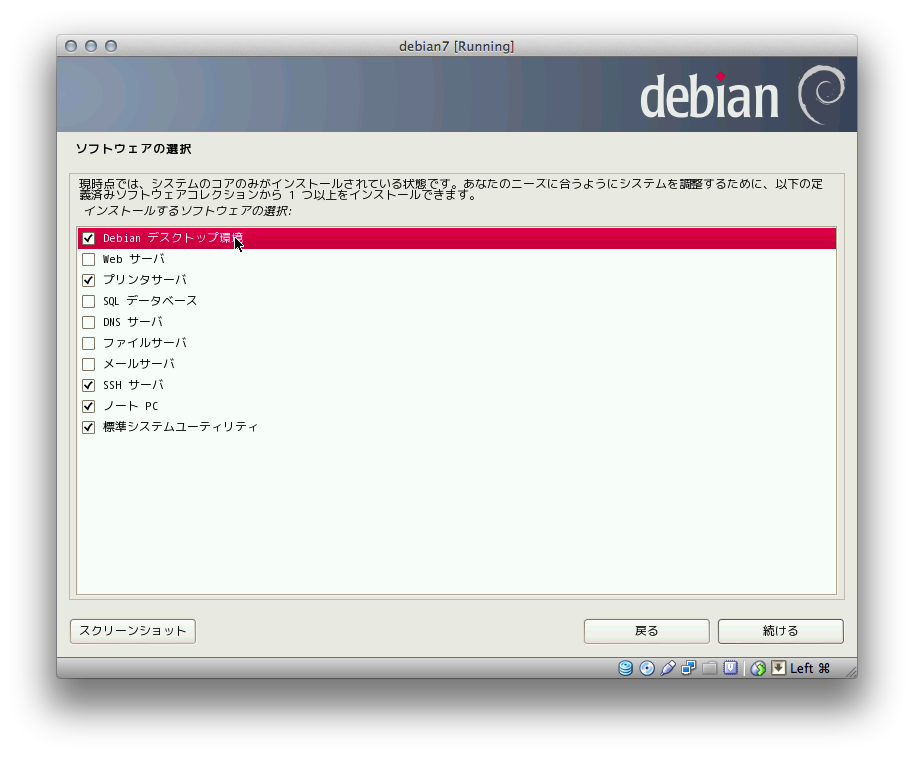This screenshot has width=914, height=757.
Task: Click the 'Left ⌘' host key indicator
Action: [x=810, y=668]
